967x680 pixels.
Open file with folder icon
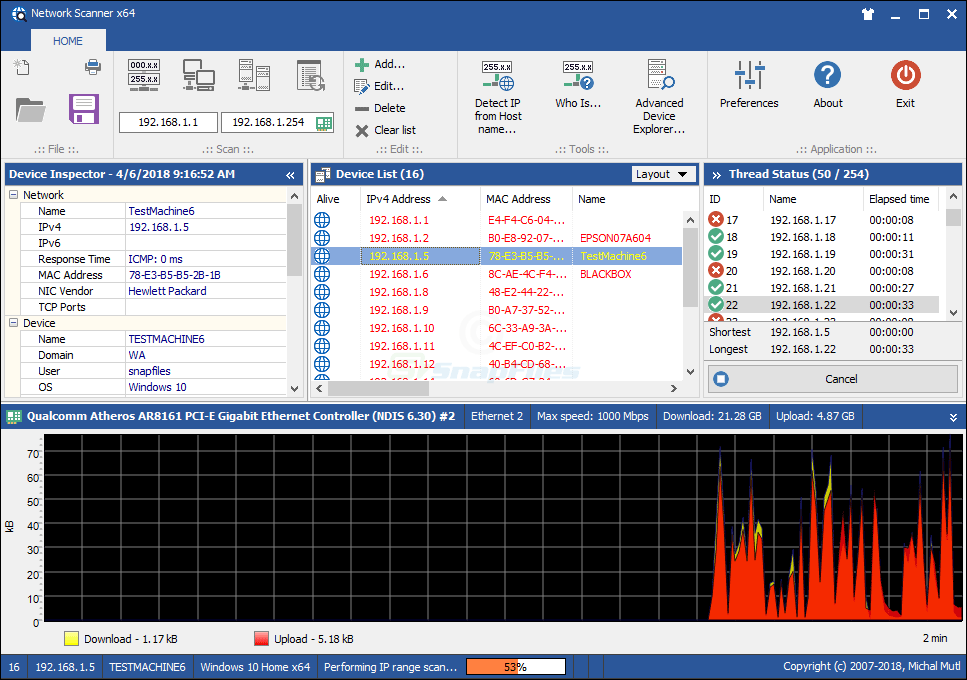coord(30,110)
